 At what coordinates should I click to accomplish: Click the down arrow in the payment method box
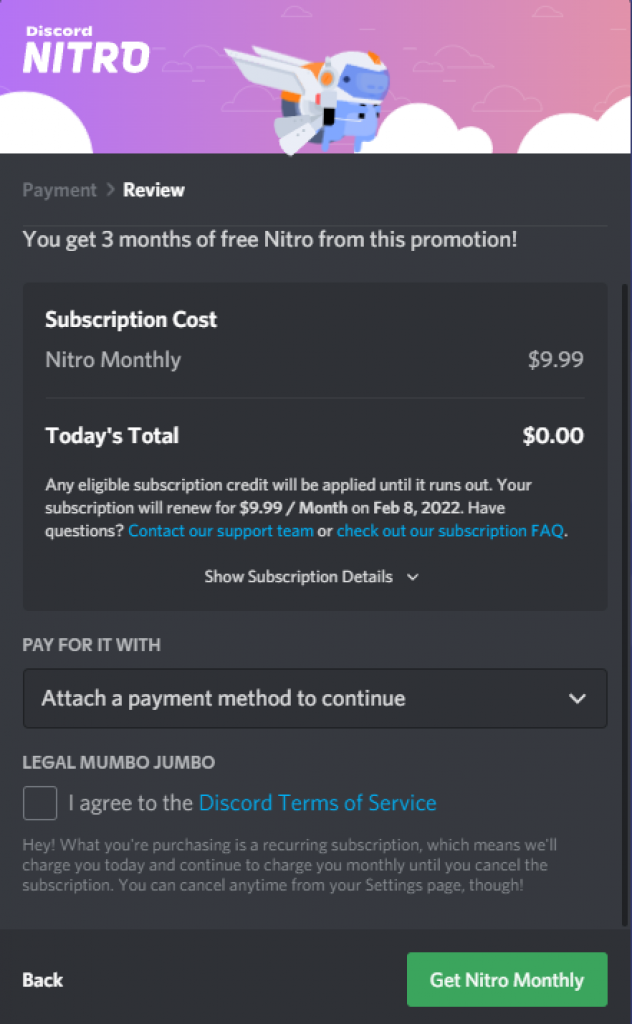pos(577,698)
